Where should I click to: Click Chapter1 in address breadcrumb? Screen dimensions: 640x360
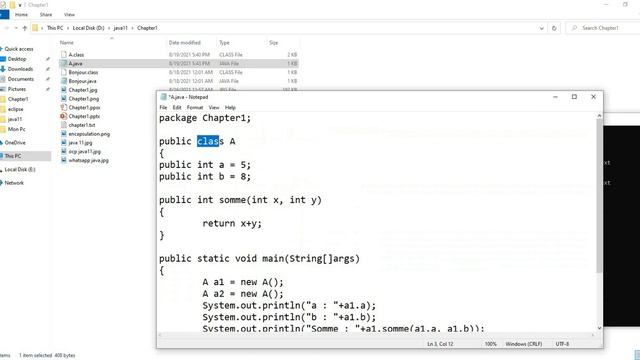click(147, 28)
